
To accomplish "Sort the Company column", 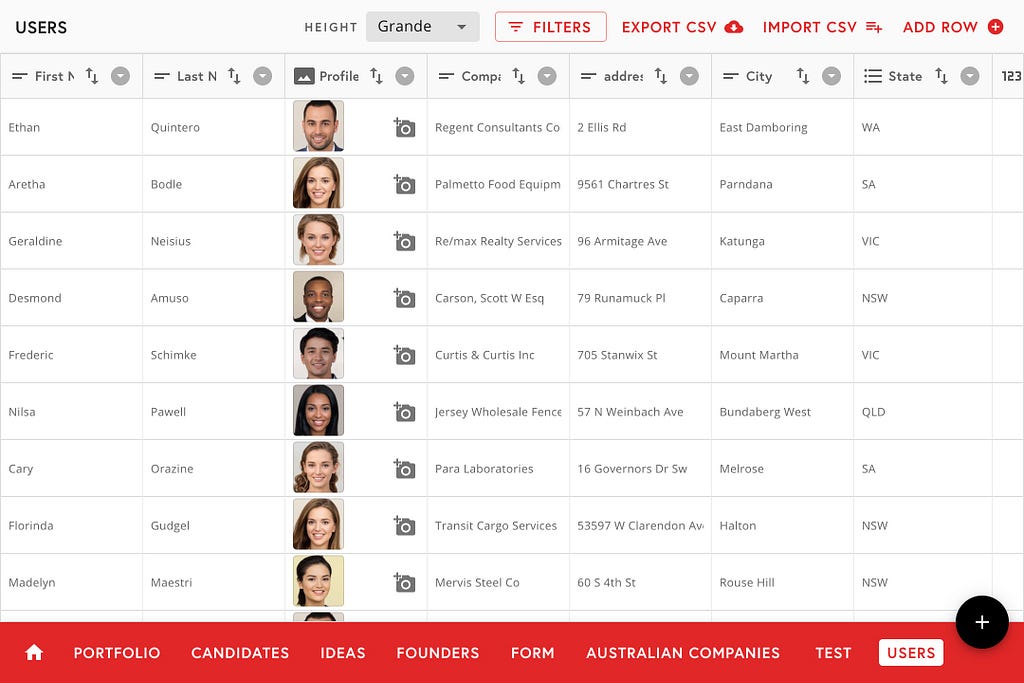I will 519,76.
